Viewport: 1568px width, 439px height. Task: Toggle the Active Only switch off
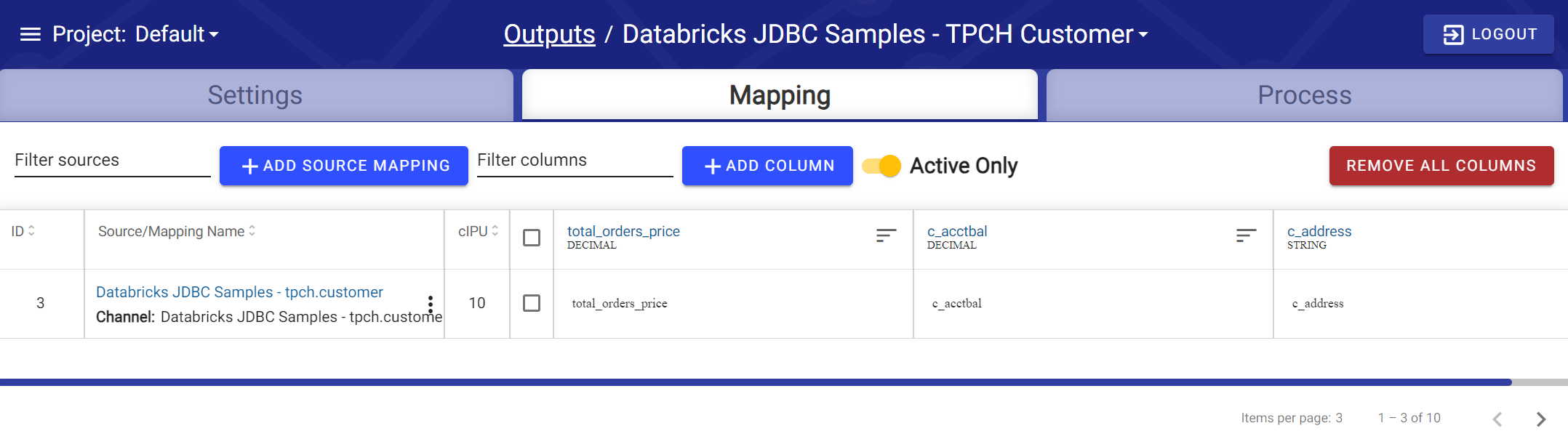[x=880, y=166]
